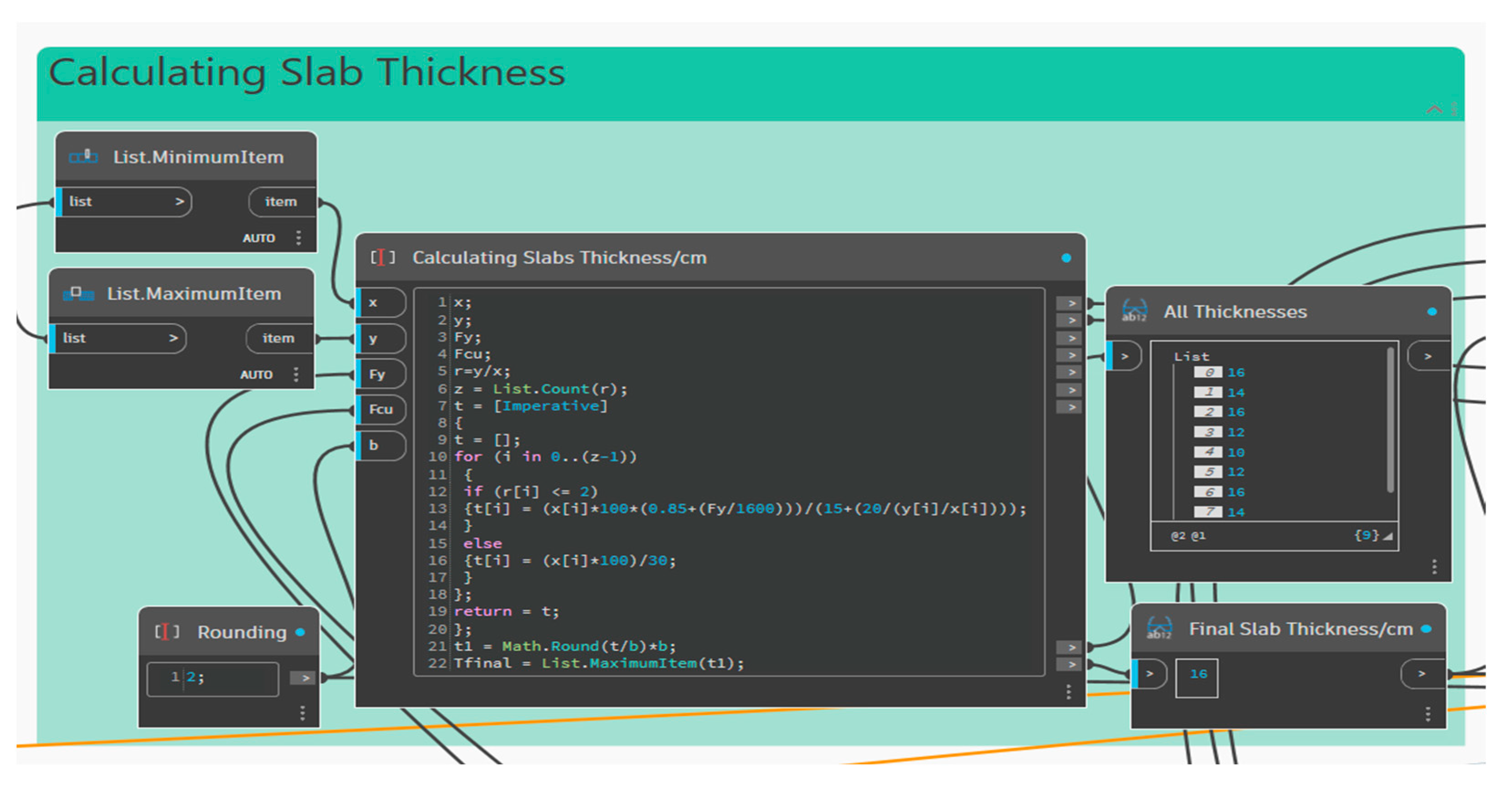1512x792 pixels.
Task: Select the Fcu input port
Action: click(381, 409)
